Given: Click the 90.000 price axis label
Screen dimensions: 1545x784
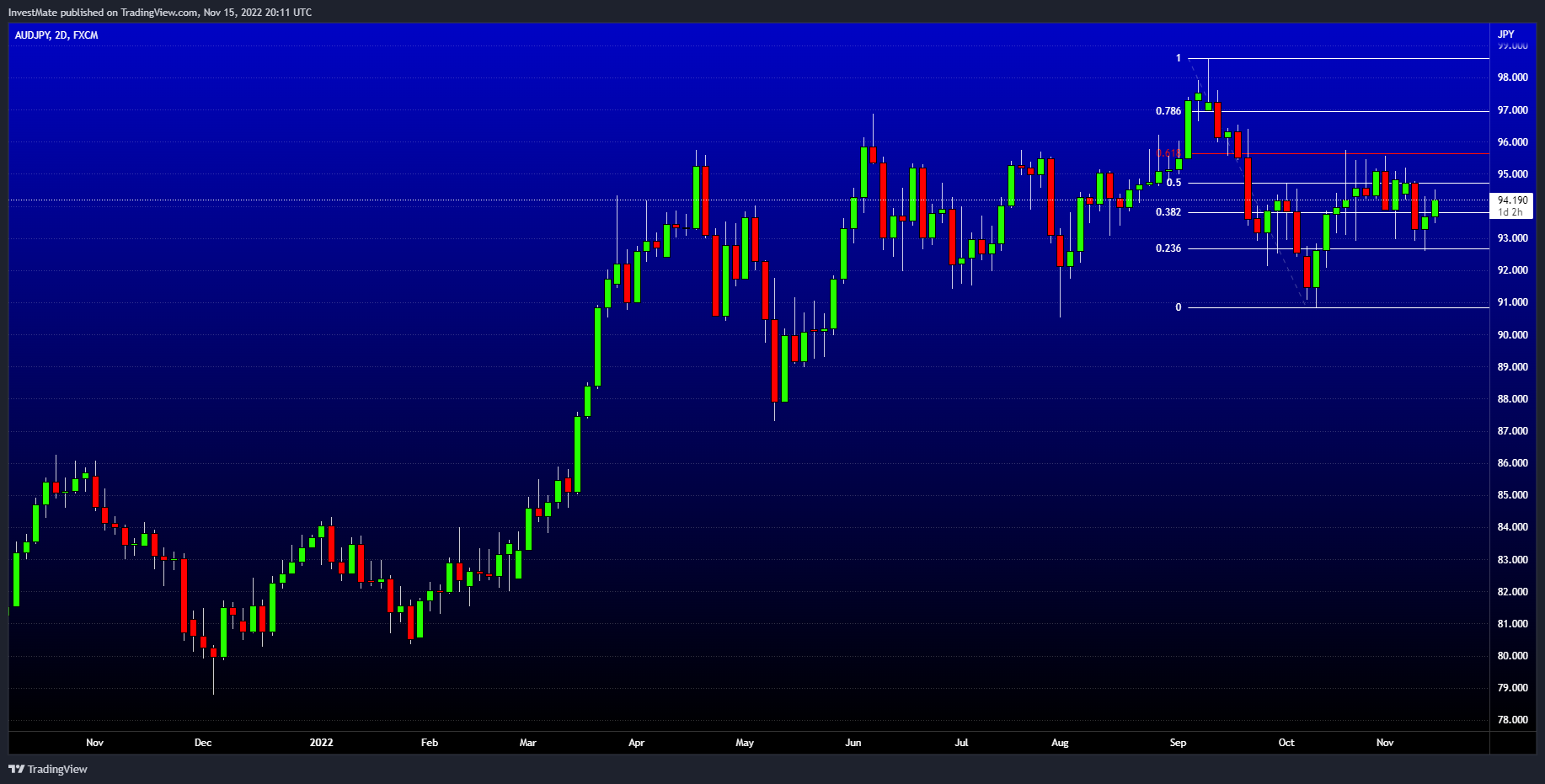Looking at the screenshot, I should (x=1512, y=335).
